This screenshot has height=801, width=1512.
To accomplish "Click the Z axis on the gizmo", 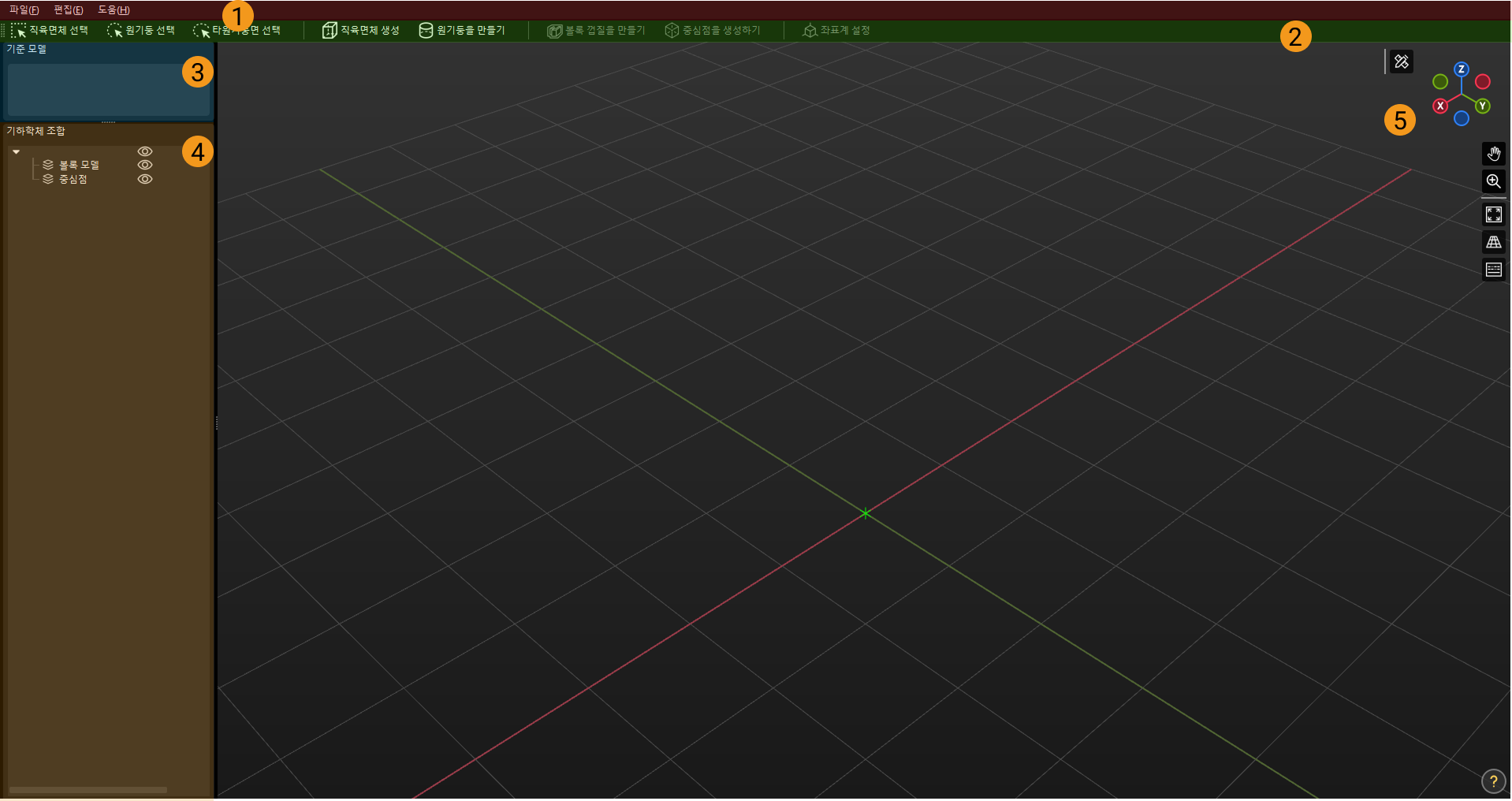I will pos(1461,69).
